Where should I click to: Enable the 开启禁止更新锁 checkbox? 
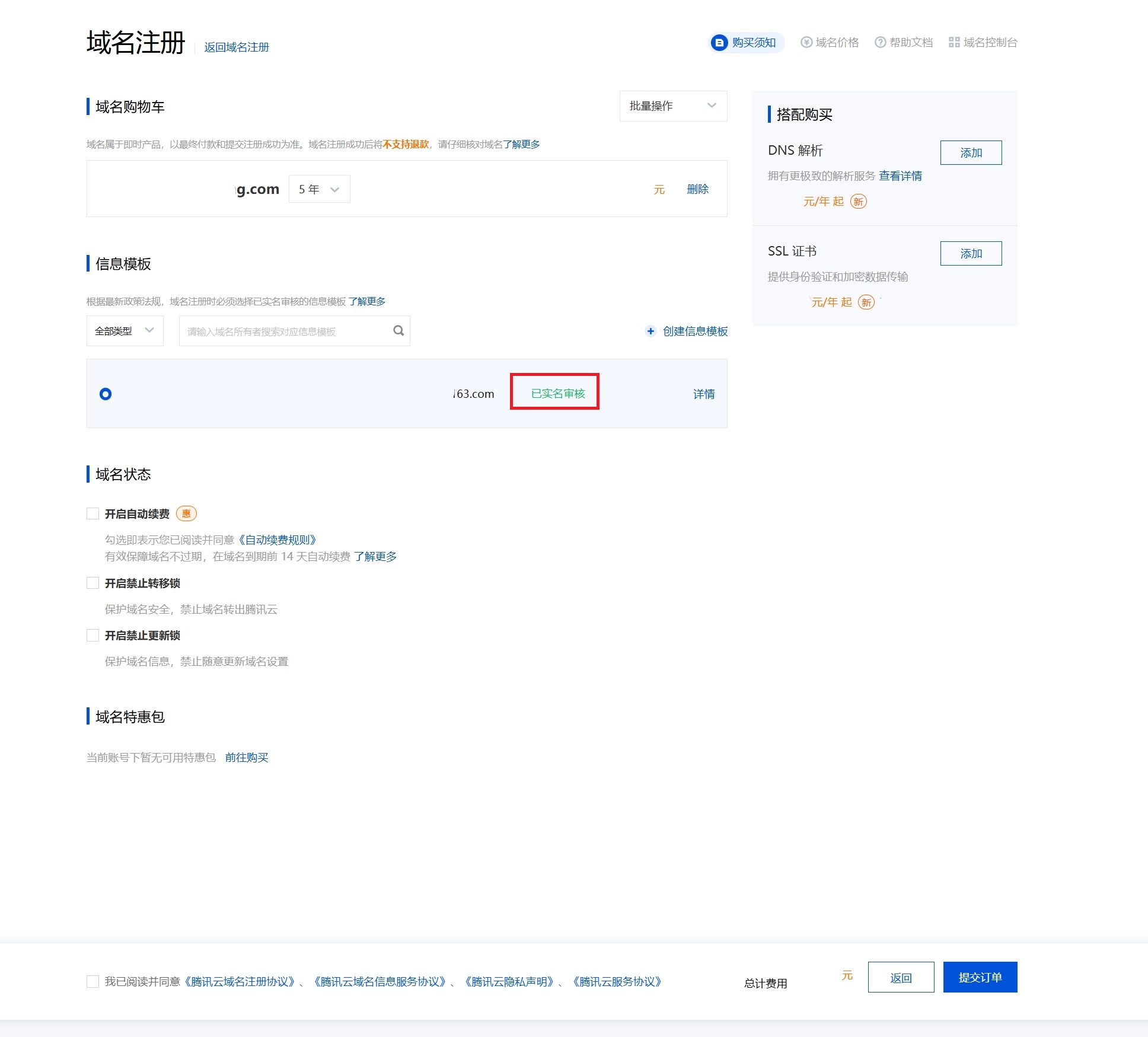[x=93, y=635]
